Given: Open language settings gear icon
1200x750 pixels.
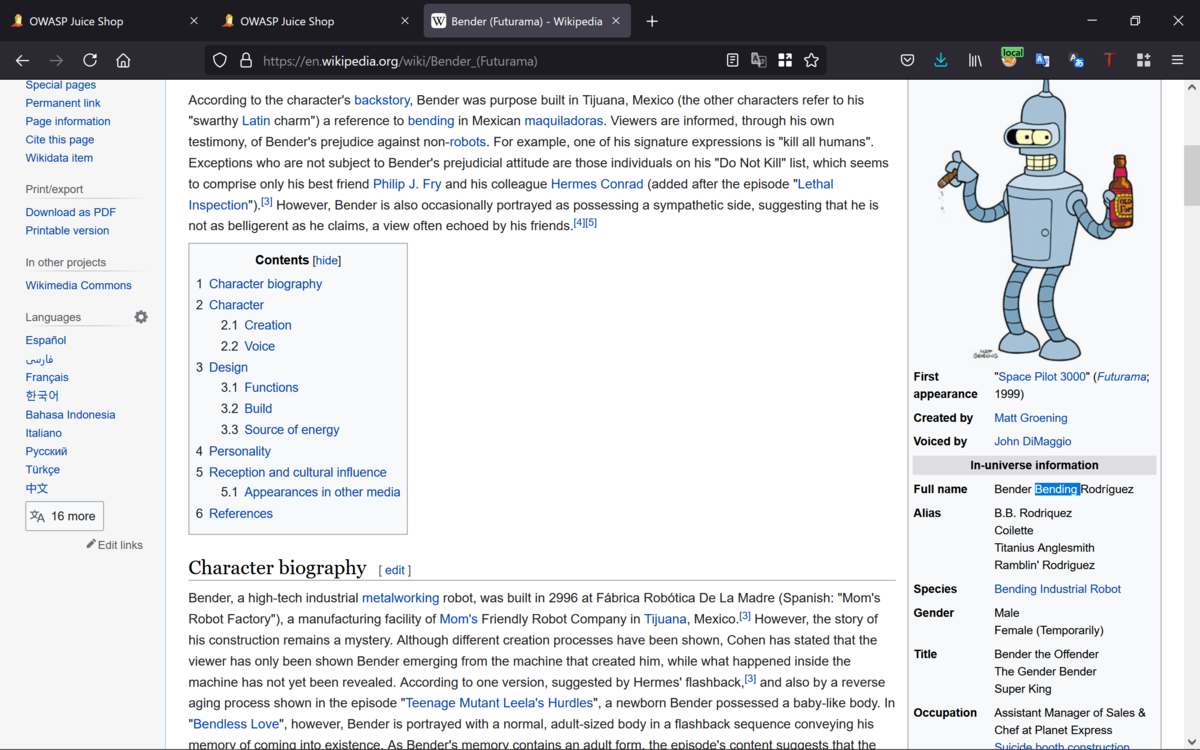Looking at the screenshot, I should click(141, 317).
